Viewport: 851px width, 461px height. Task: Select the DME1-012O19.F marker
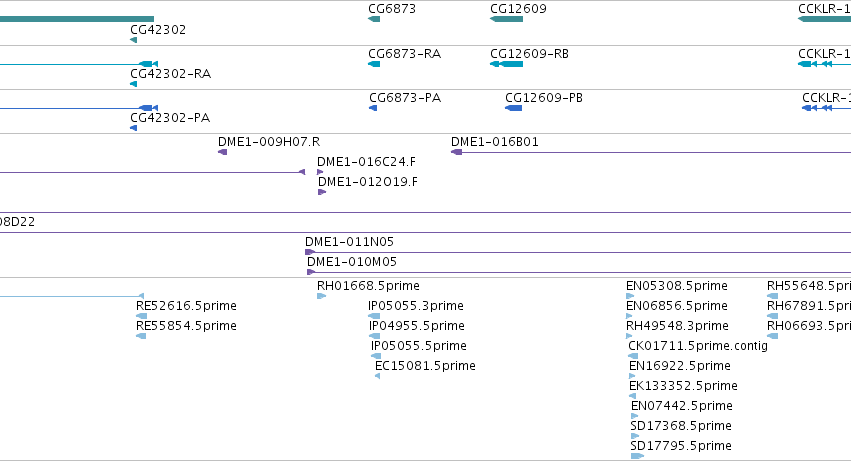(x=322, y=192)
